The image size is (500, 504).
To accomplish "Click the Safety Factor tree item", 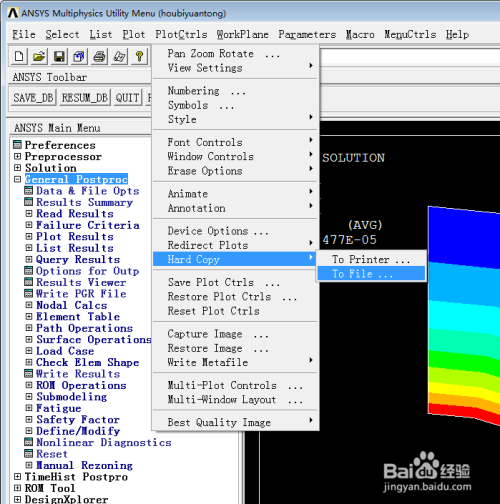I will pos(78,419).
